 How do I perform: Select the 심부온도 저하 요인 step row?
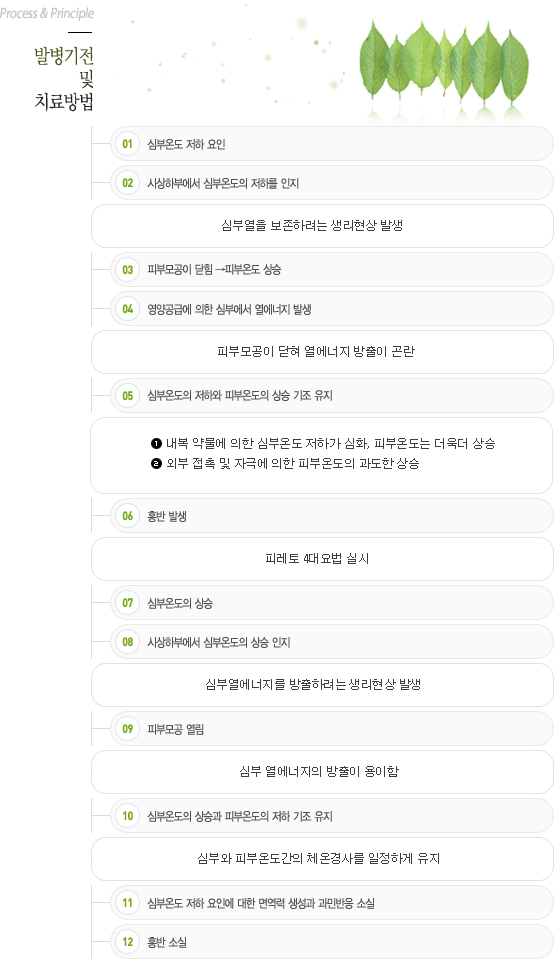pos(332,144)
